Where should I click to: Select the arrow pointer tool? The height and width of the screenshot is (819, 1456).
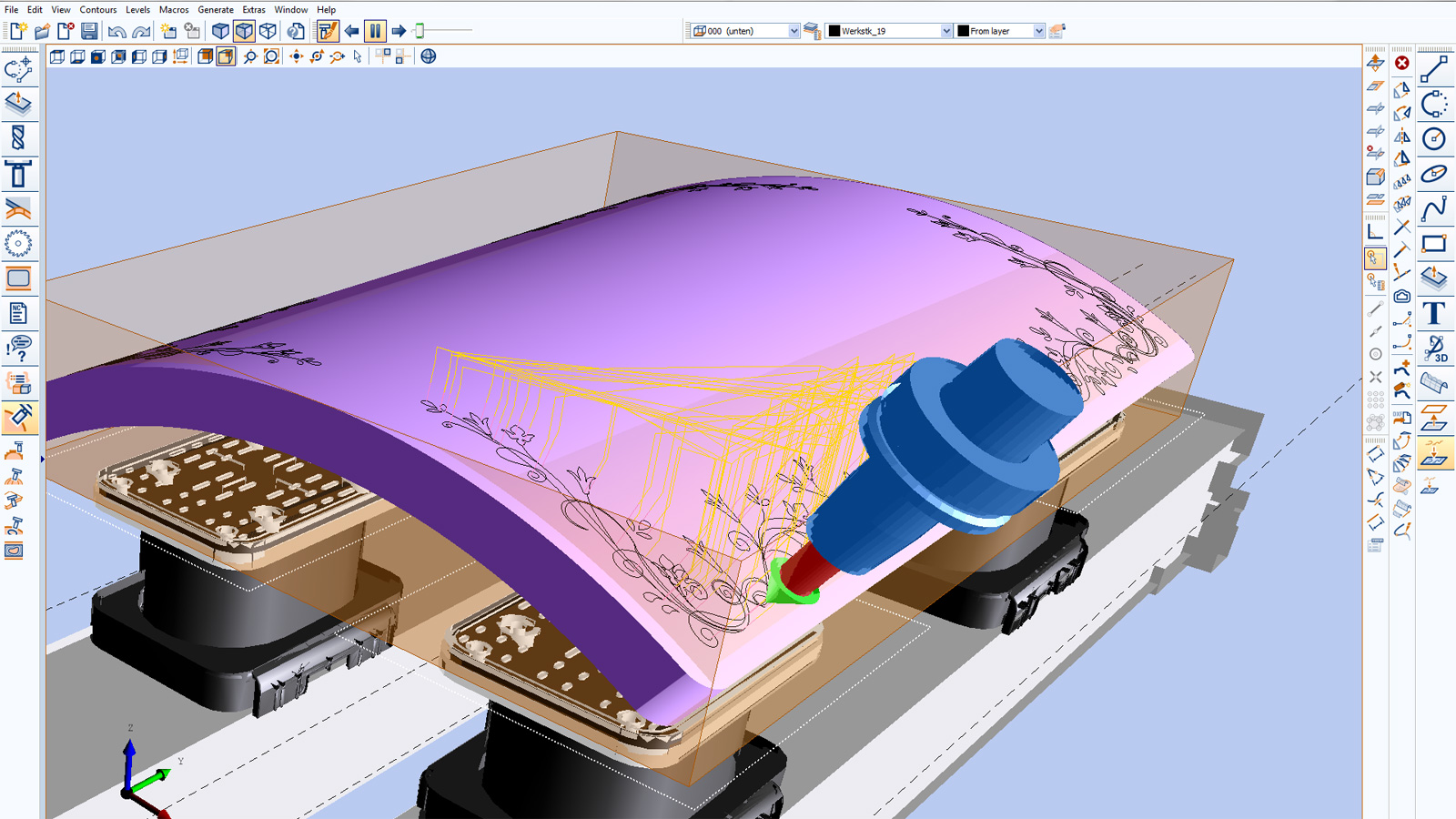click(x=359, y=56)
